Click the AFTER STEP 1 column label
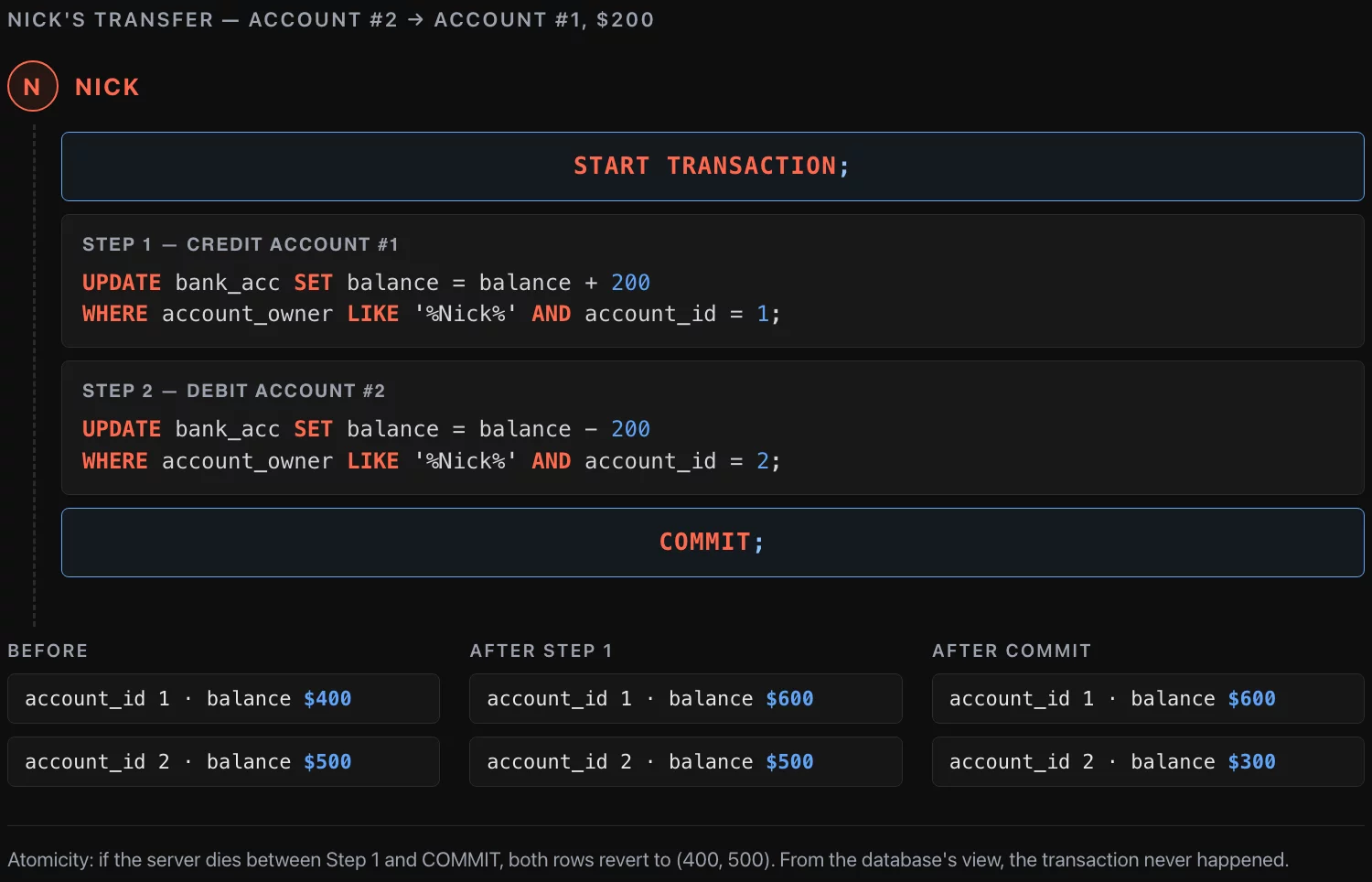Viewport: 1372px width, 882px height. [541, 651]
